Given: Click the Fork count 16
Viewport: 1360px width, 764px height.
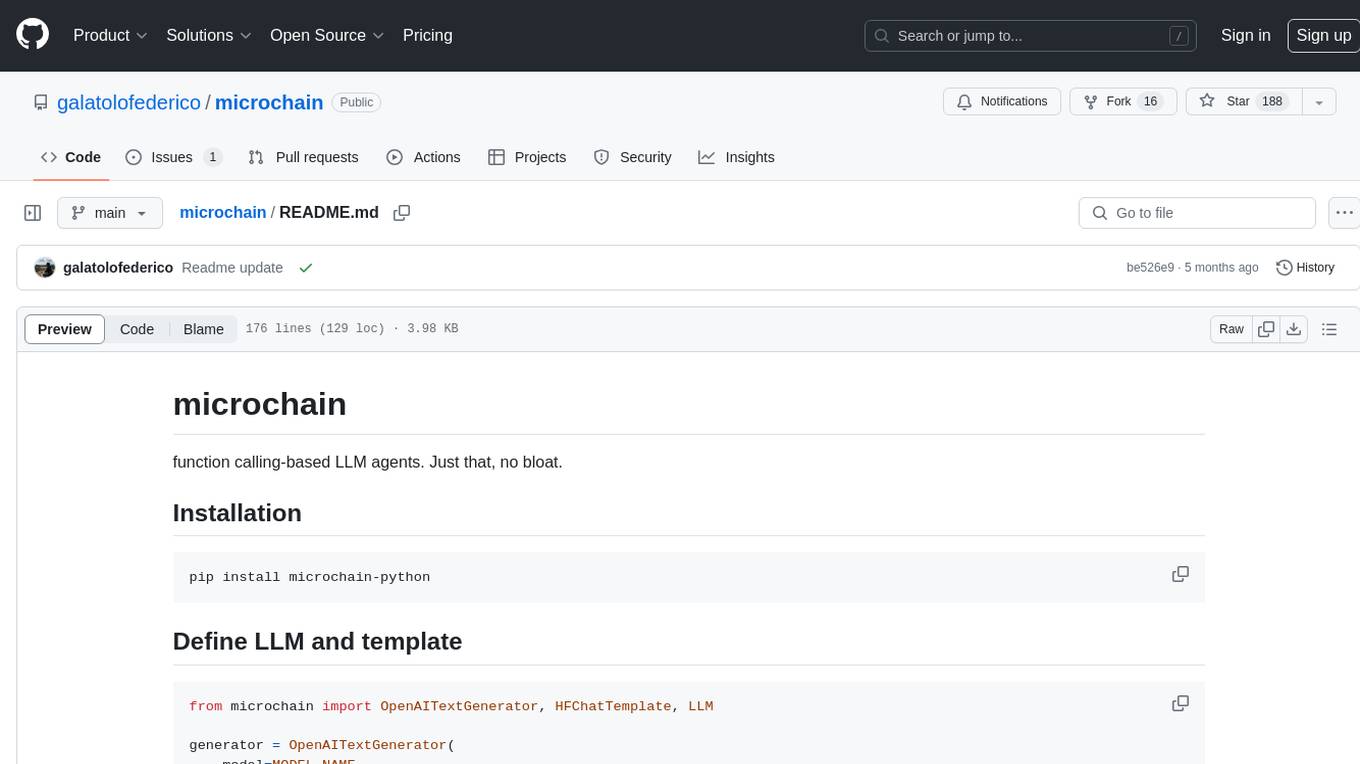Looking at the screenshot, I should 1150,101.
